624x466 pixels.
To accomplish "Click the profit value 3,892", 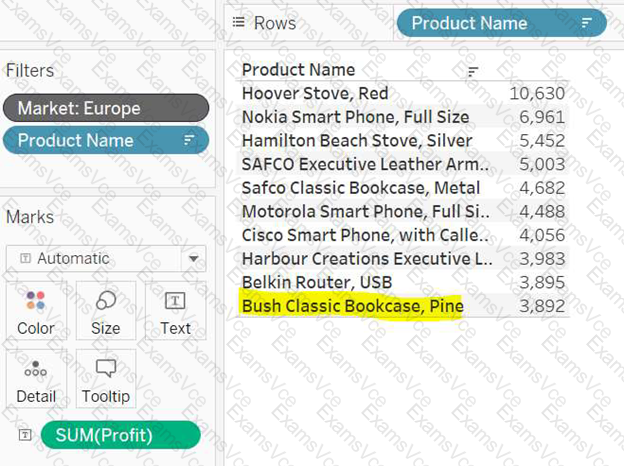I will coord(542,306).
